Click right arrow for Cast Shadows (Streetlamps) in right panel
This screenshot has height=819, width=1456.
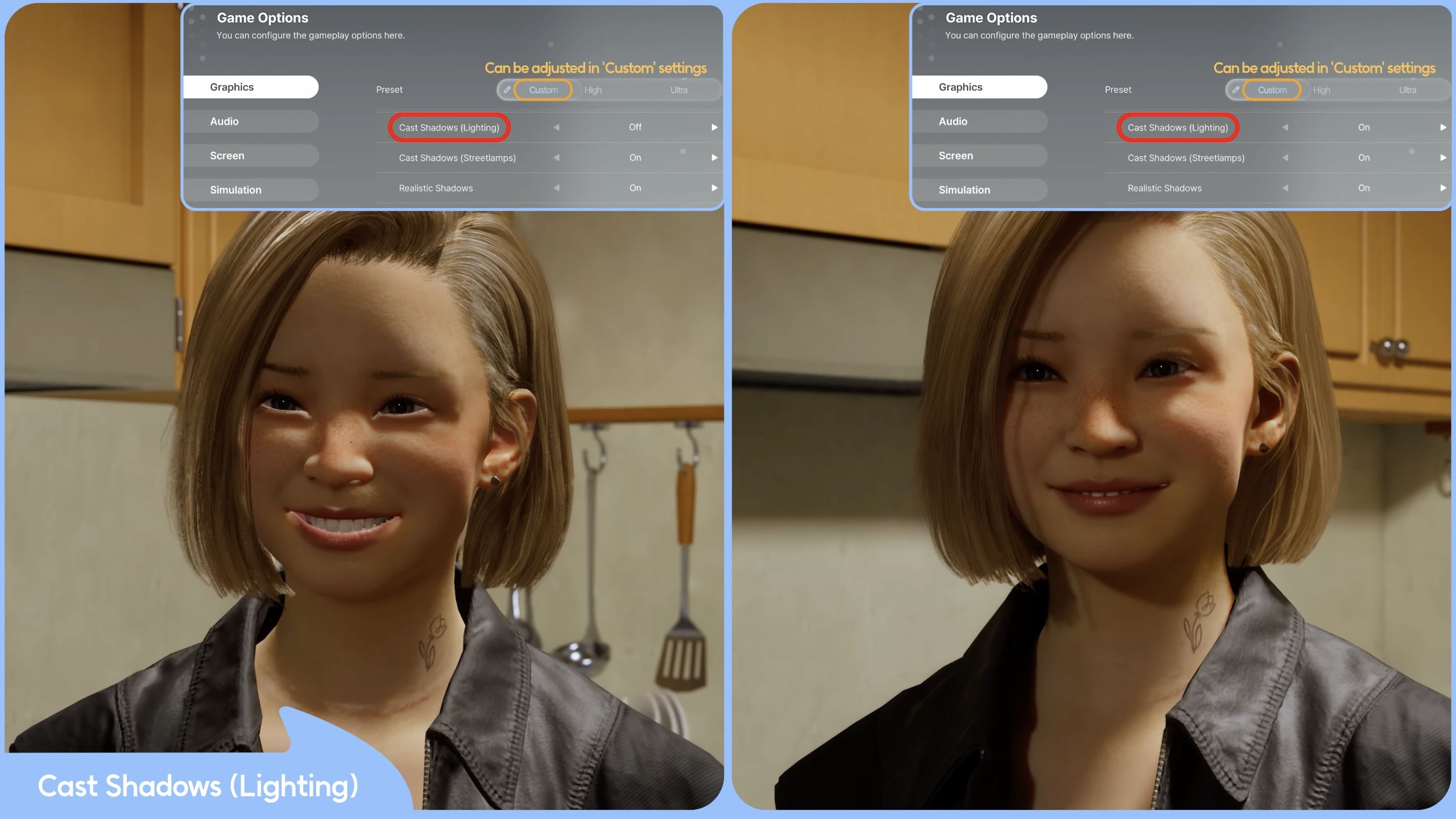(x=1443, y=158)
